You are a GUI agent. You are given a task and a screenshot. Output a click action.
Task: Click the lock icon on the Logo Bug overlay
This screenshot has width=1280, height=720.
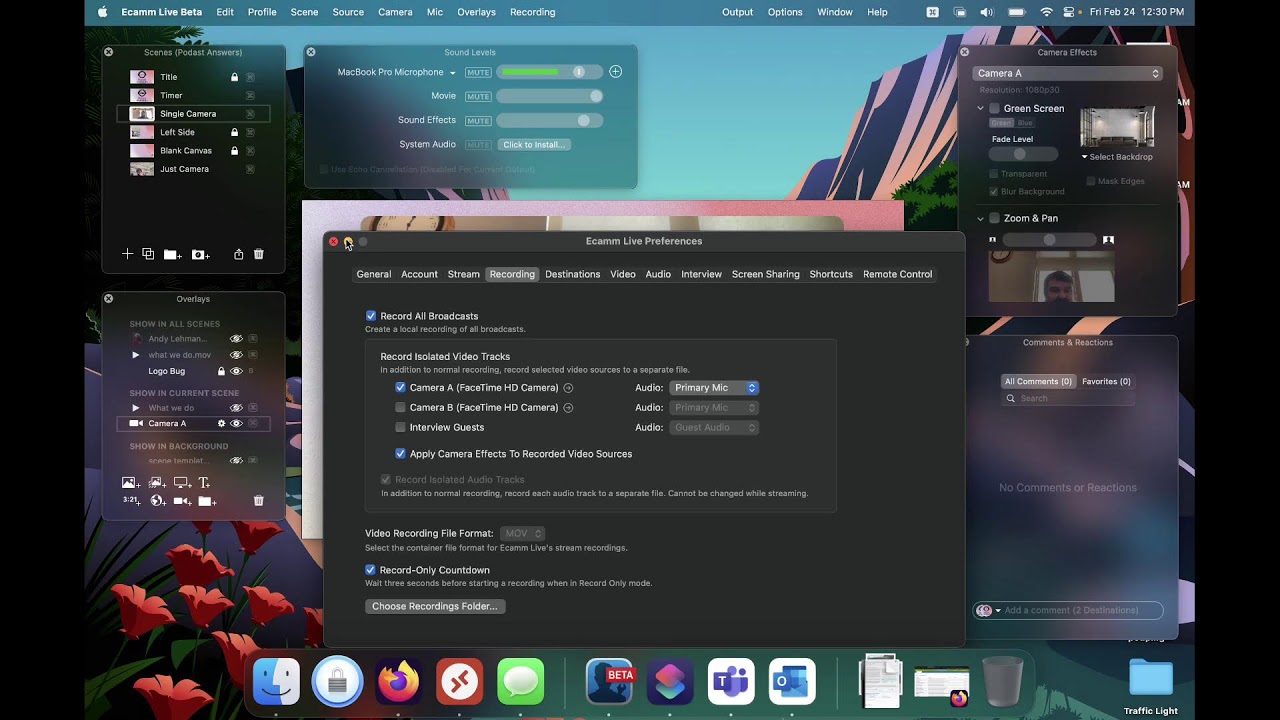pos(222,371)
